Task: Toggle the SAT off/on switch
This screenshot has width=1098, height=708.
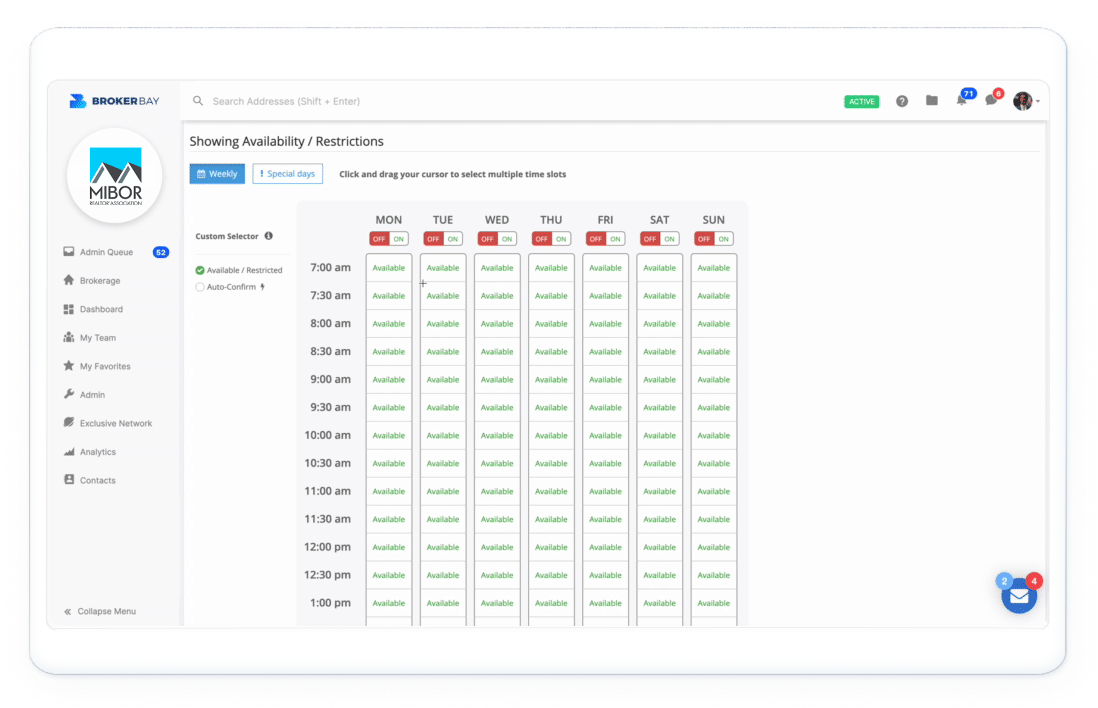Action: coord(660,239)
